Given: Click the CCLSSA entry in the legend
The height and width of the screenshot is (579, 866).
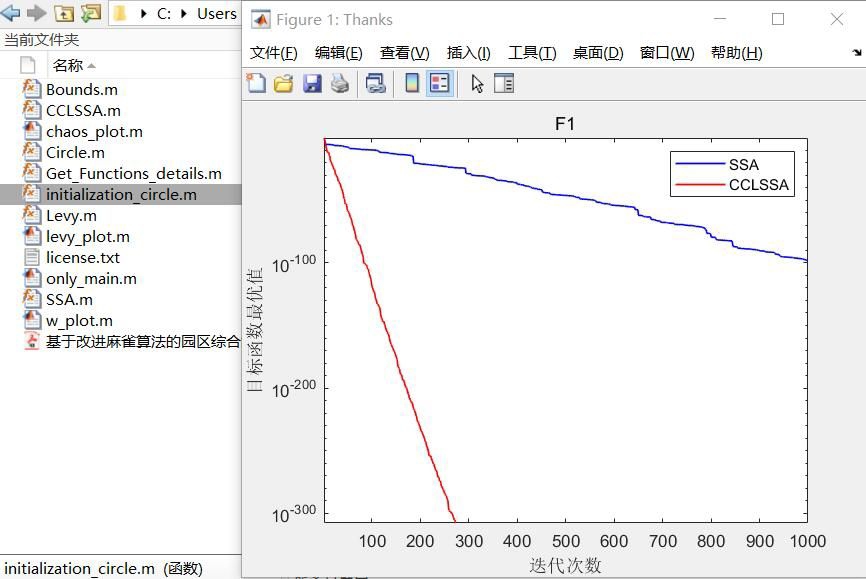Looking at the screenshot, I should tap(758, 185).
